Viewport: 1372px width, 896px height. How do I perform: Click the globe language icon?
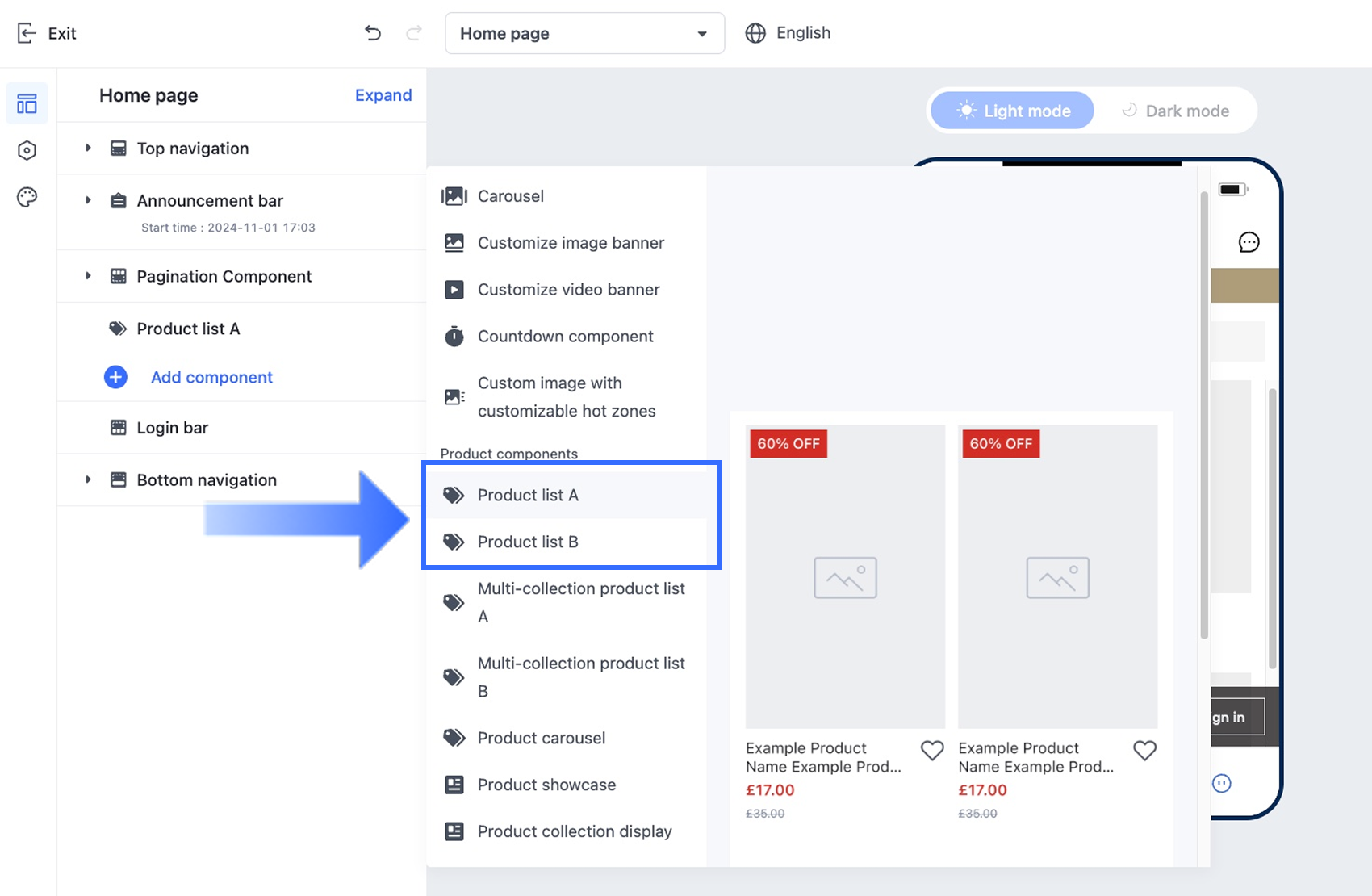tap(755, 33)
